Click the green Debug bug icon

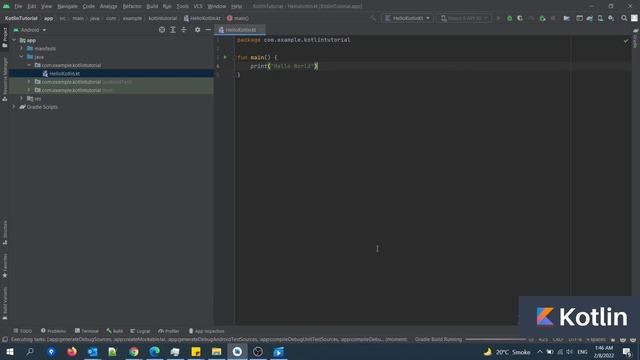[x=509, y=18]
